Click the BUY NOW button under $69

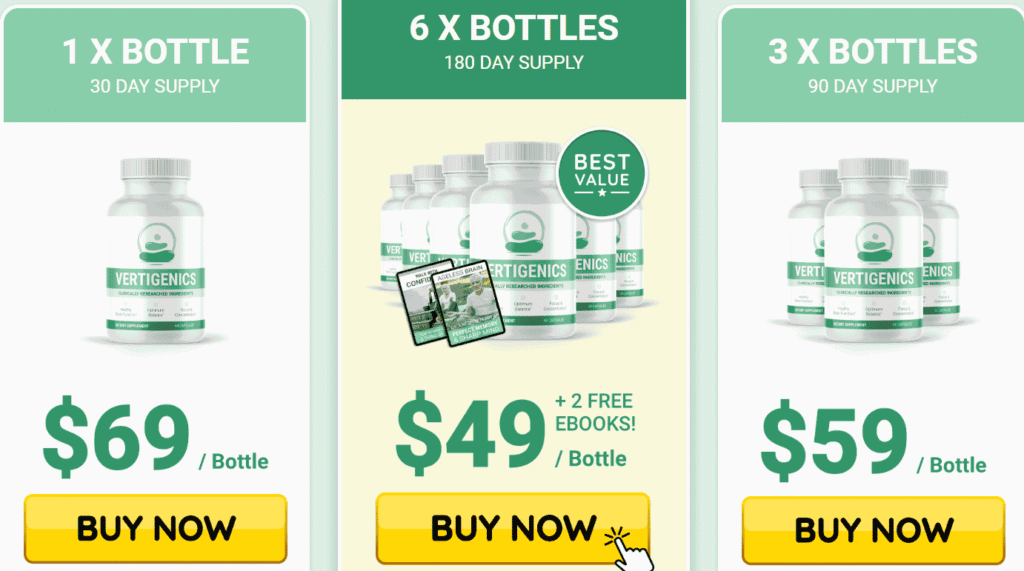click(x=155, y=528)
